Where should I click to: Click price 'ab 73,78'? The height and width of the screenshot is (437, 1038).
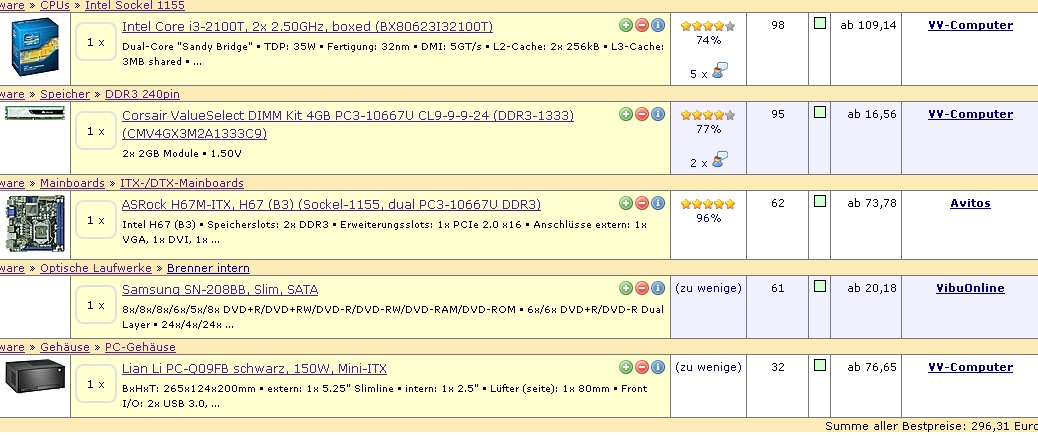872,203
